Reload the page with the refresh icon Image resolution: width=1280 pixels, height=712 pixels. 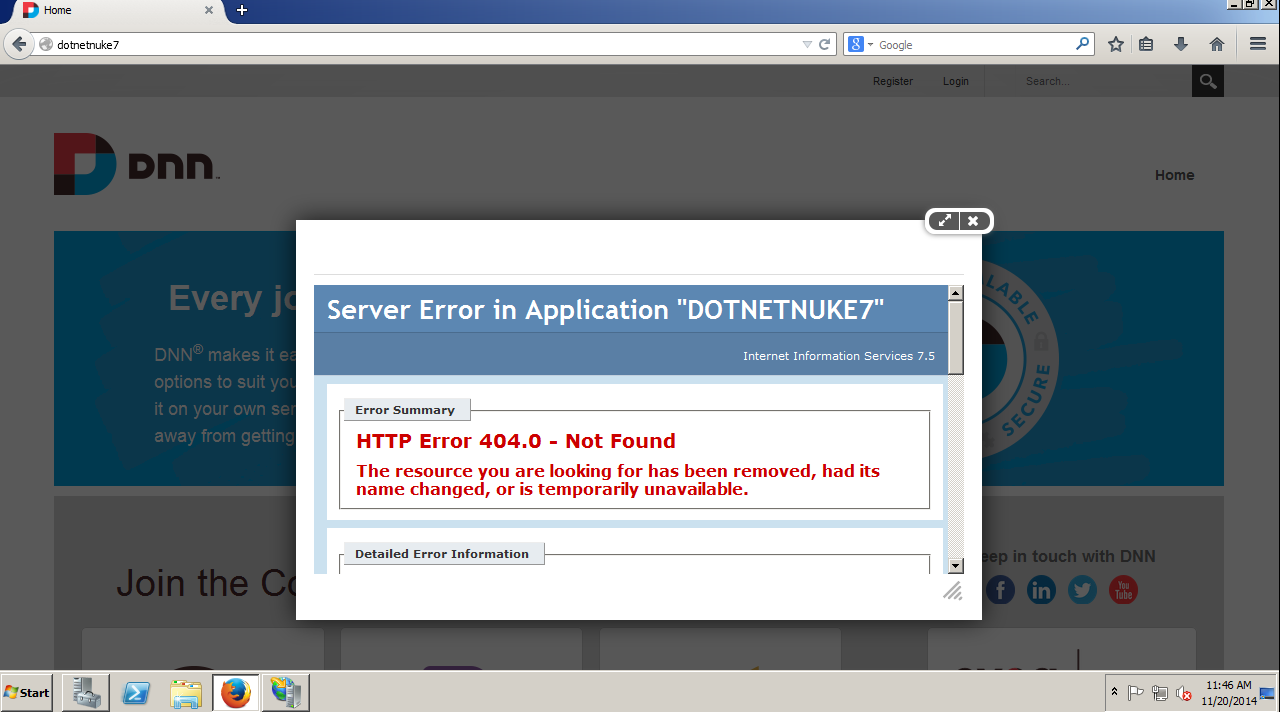pos(825,44)
